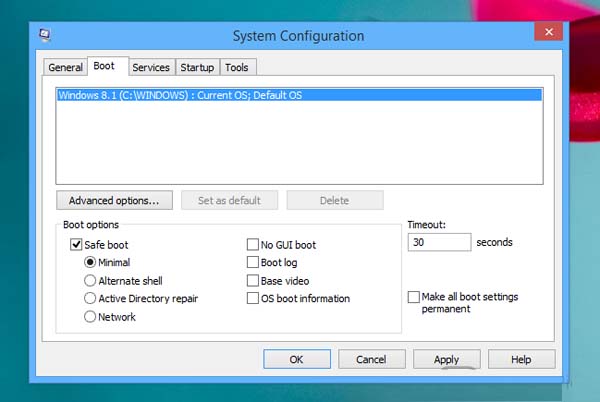Uncheck the Safe boot checkbox
Screen dimensions: 600x402
point(76,244)
